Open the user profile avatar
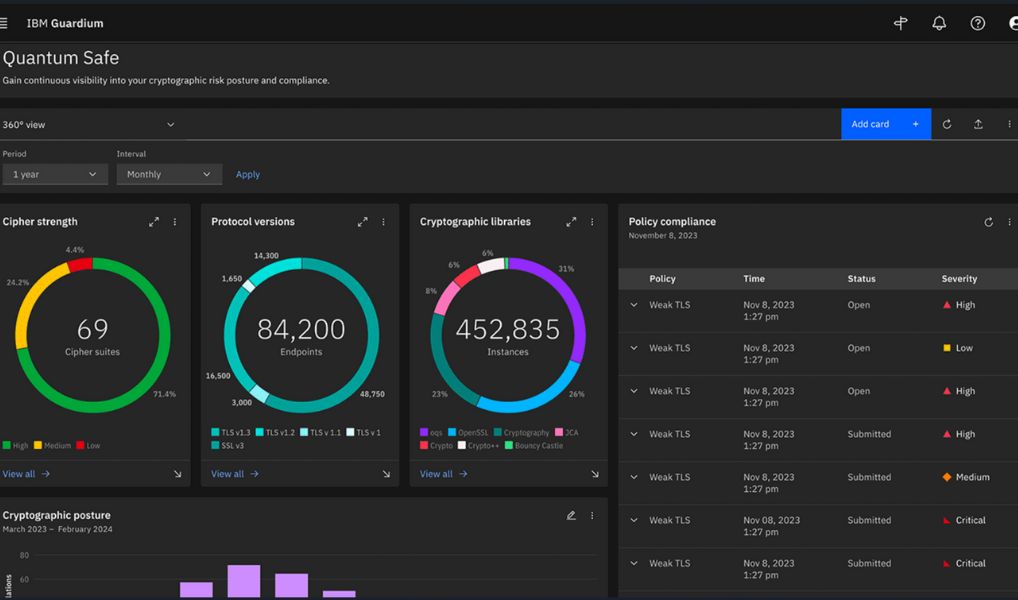 point(1013,23)
